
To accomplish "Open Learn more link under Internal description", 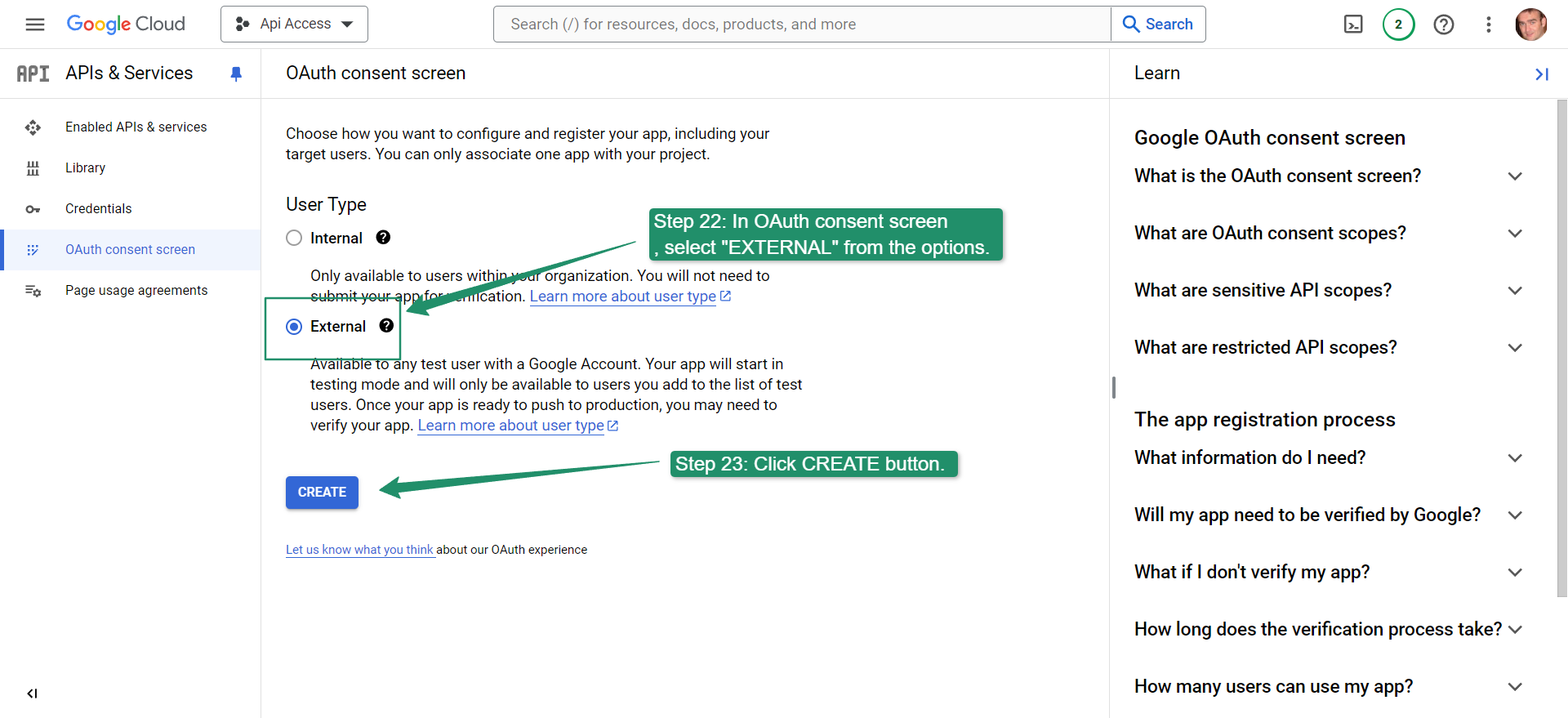I will tap(630, 297).
